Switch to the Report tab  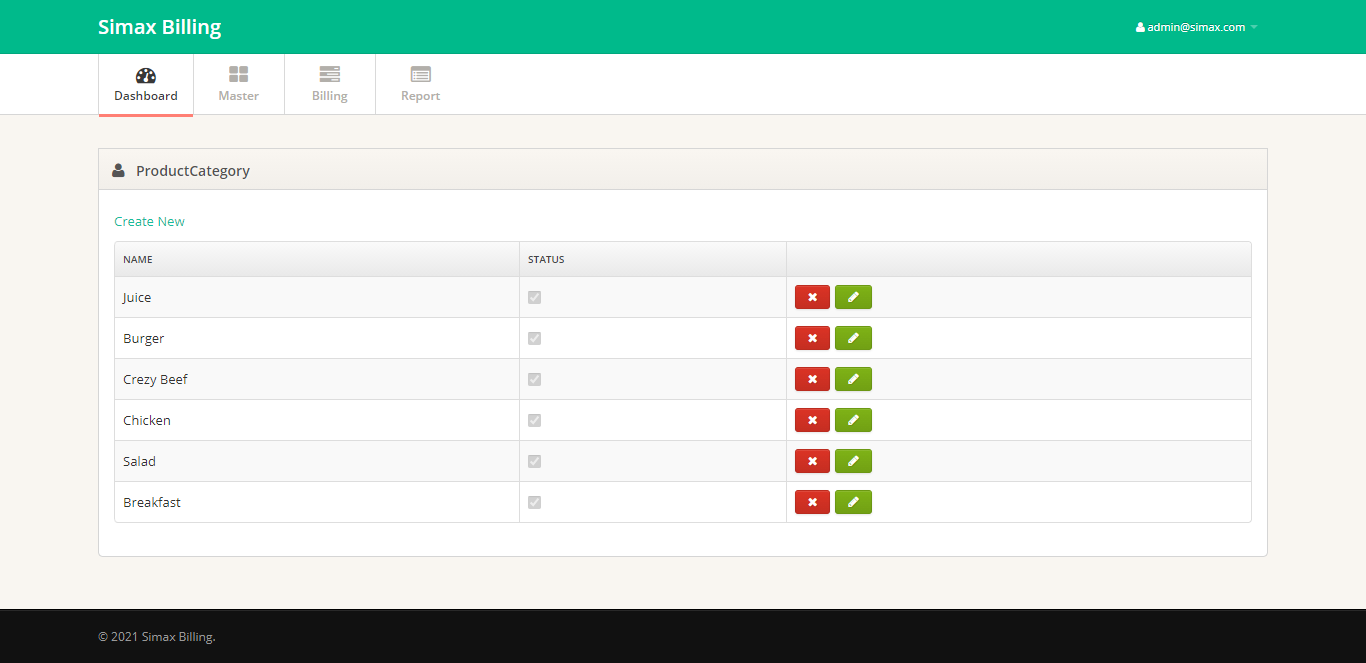[x=420, y=85]
